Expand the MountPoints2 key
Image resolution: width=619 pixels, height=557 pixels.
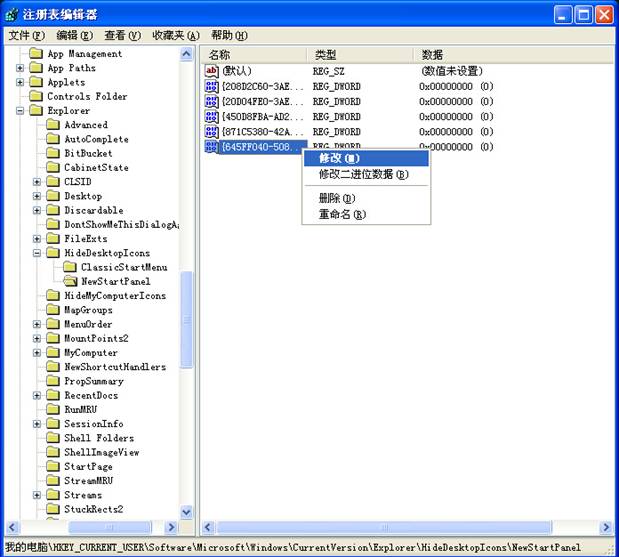37,338
